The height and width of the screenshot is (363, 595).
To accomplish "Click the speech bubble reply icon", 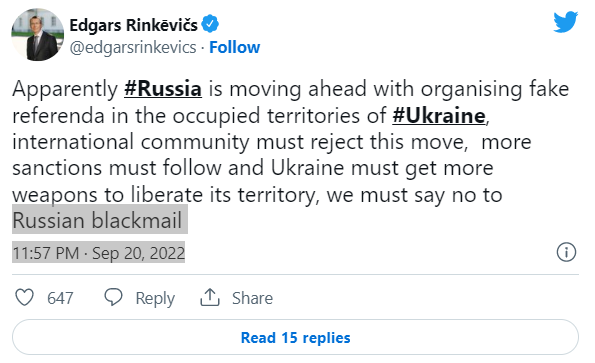I will 113,297.
